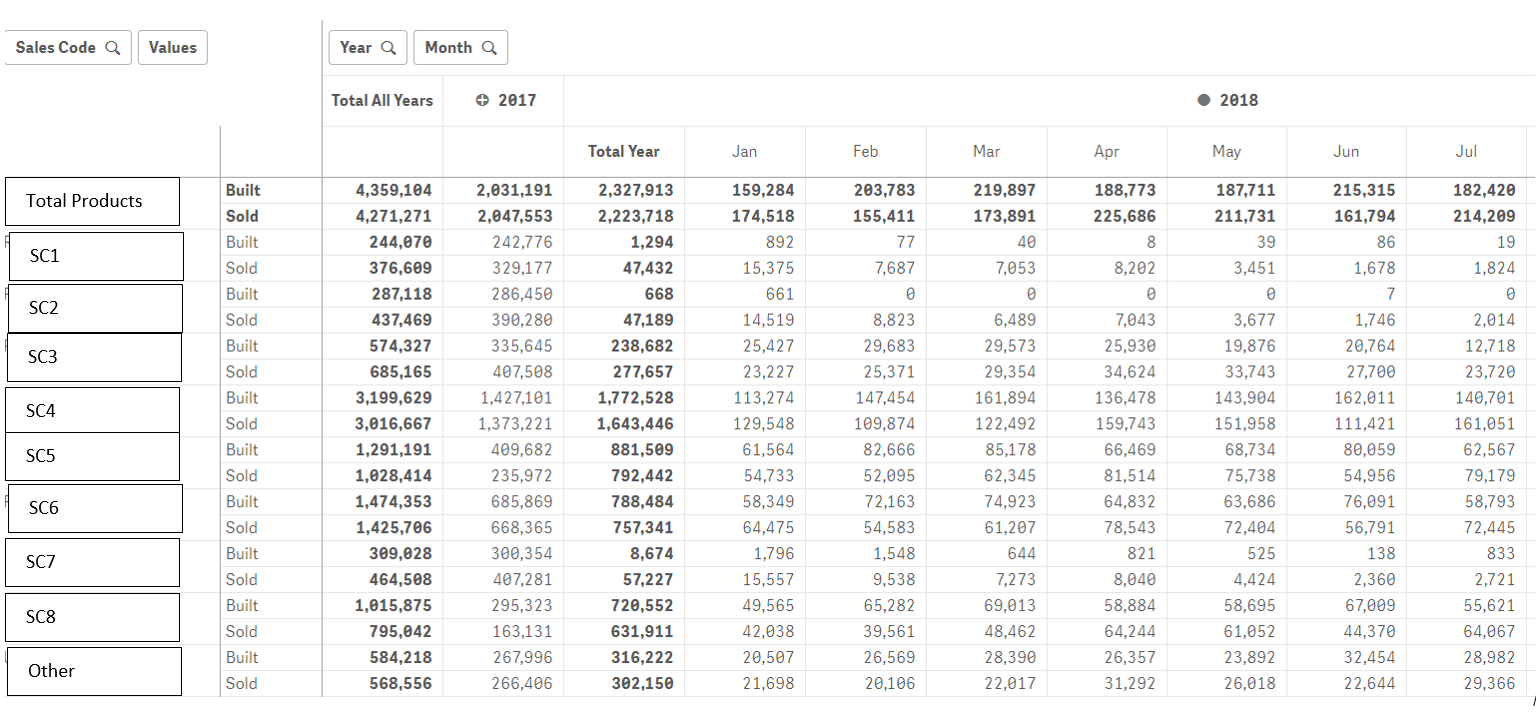Screen dimensions: 1536x712
Task: Select the Total Year column header
Action: tap(623, 151)
